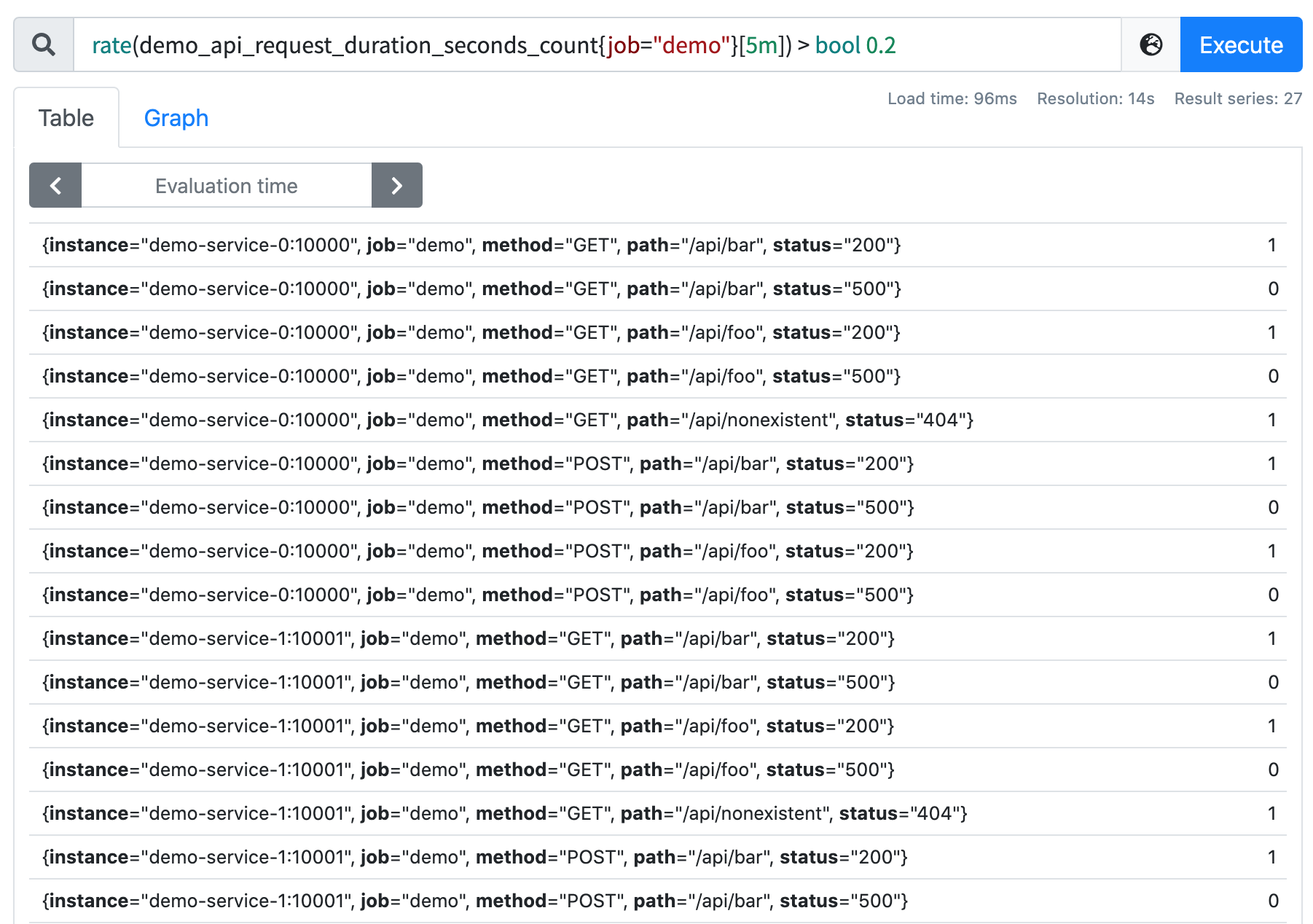1313x924 pixels.
Task: Step evaluation time backward
Action: click(55, 186)
